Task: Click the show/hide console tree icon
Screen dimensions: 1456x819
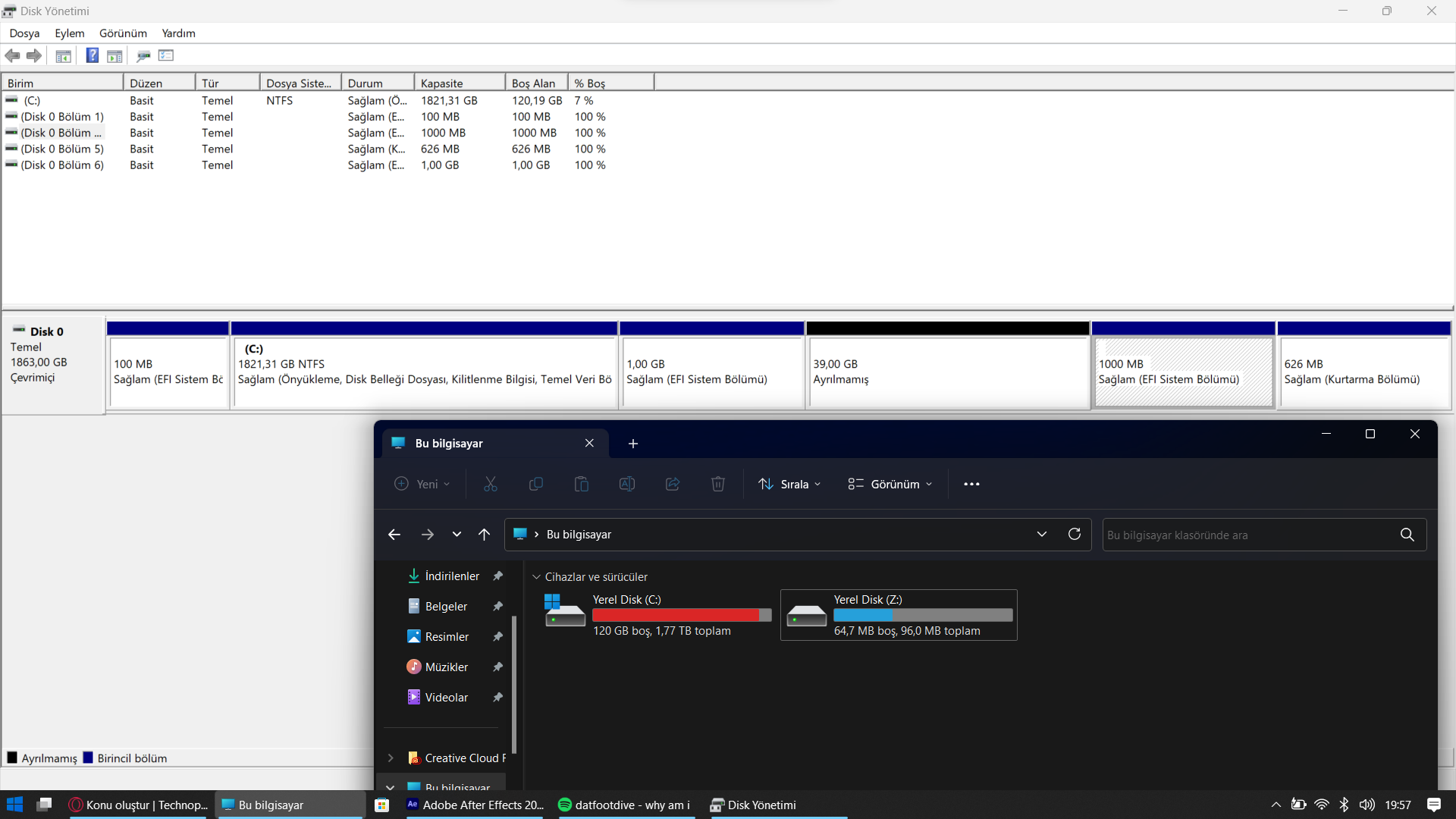Action: (x=64, y=55)
